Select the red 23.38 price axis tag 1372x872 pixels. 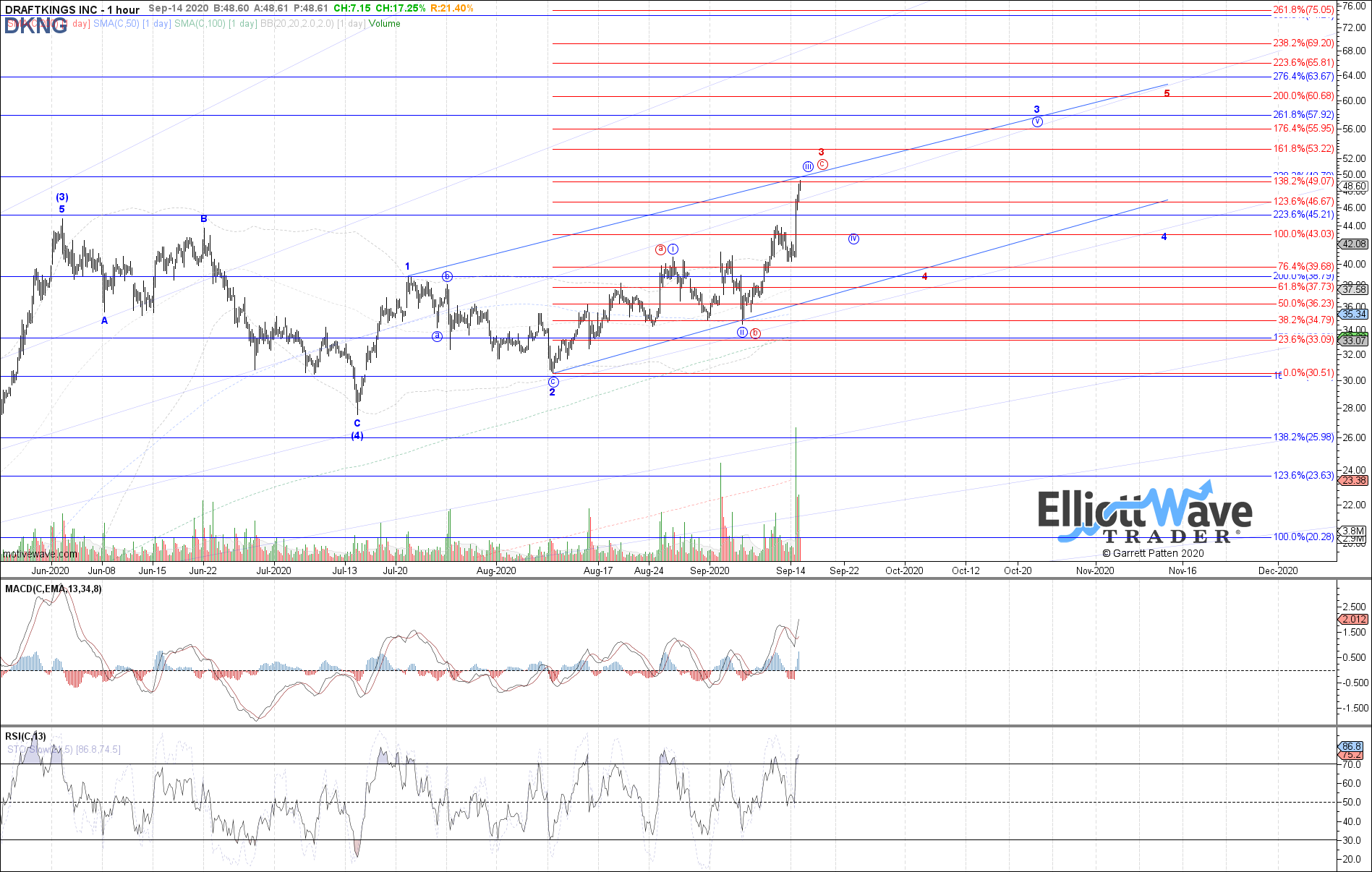point(1354,481)
